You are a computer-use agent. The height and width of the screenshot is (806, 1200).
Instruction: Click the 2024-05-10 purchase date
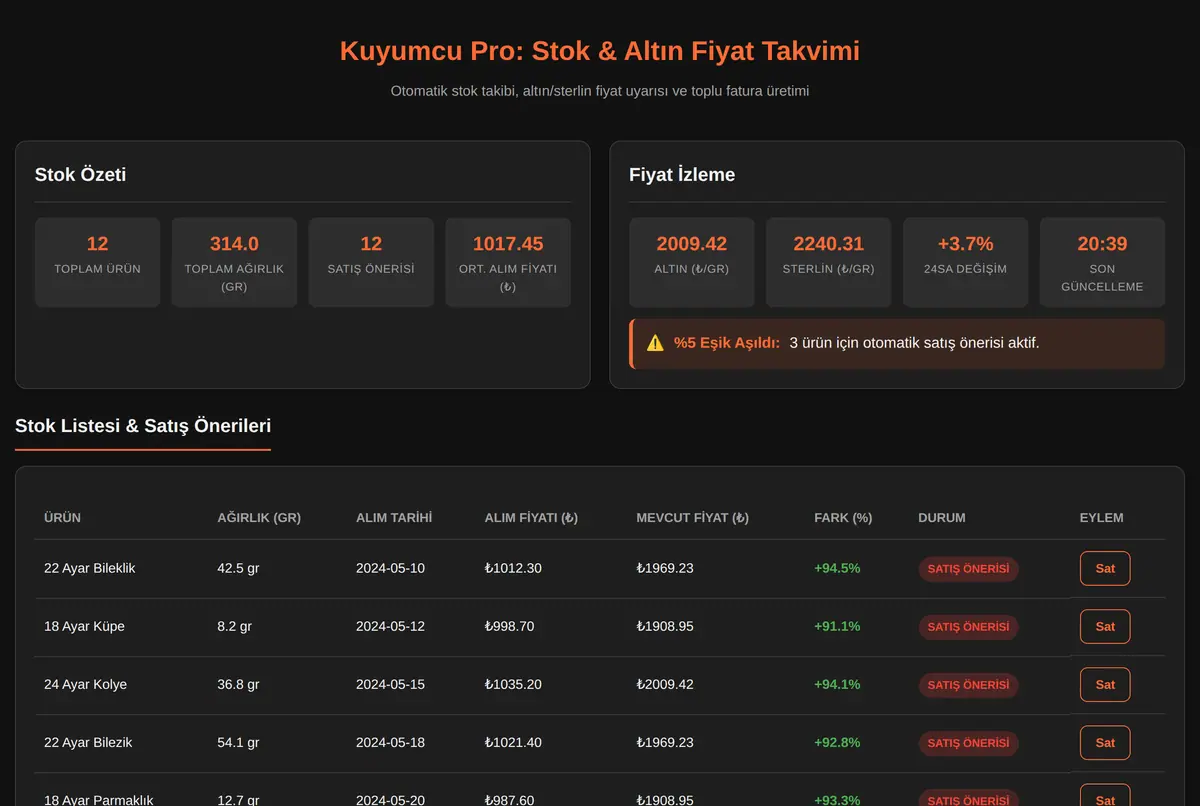(390, 568)
